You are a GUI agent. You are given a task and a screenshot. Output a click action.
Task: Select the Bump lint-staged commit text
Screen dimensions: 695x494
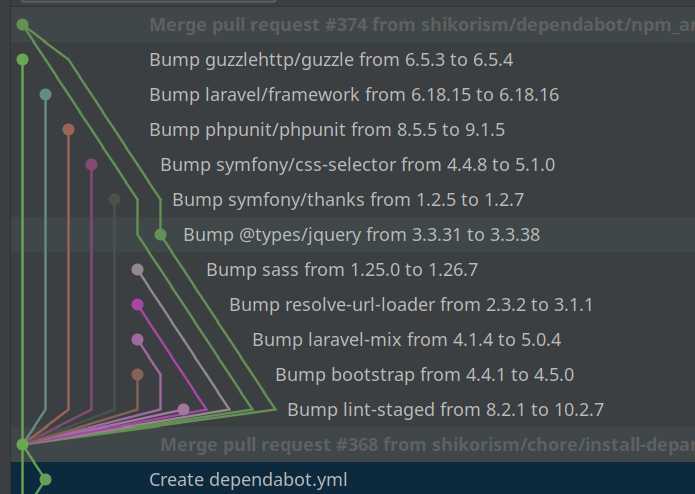(x=445, y=410)
